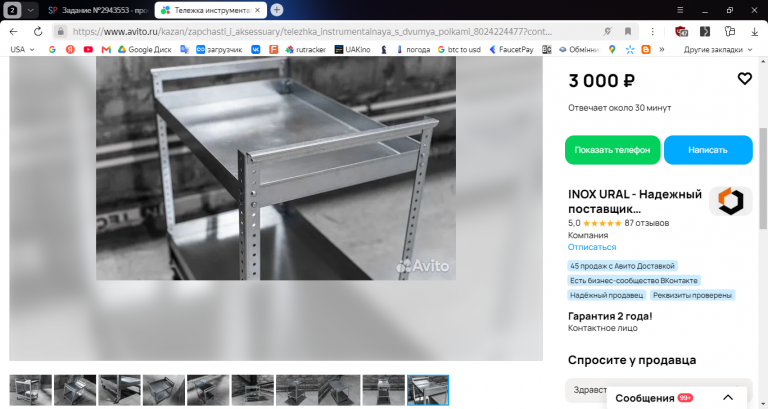Switch to the Задание №2943553 tab

click(99, 10)
